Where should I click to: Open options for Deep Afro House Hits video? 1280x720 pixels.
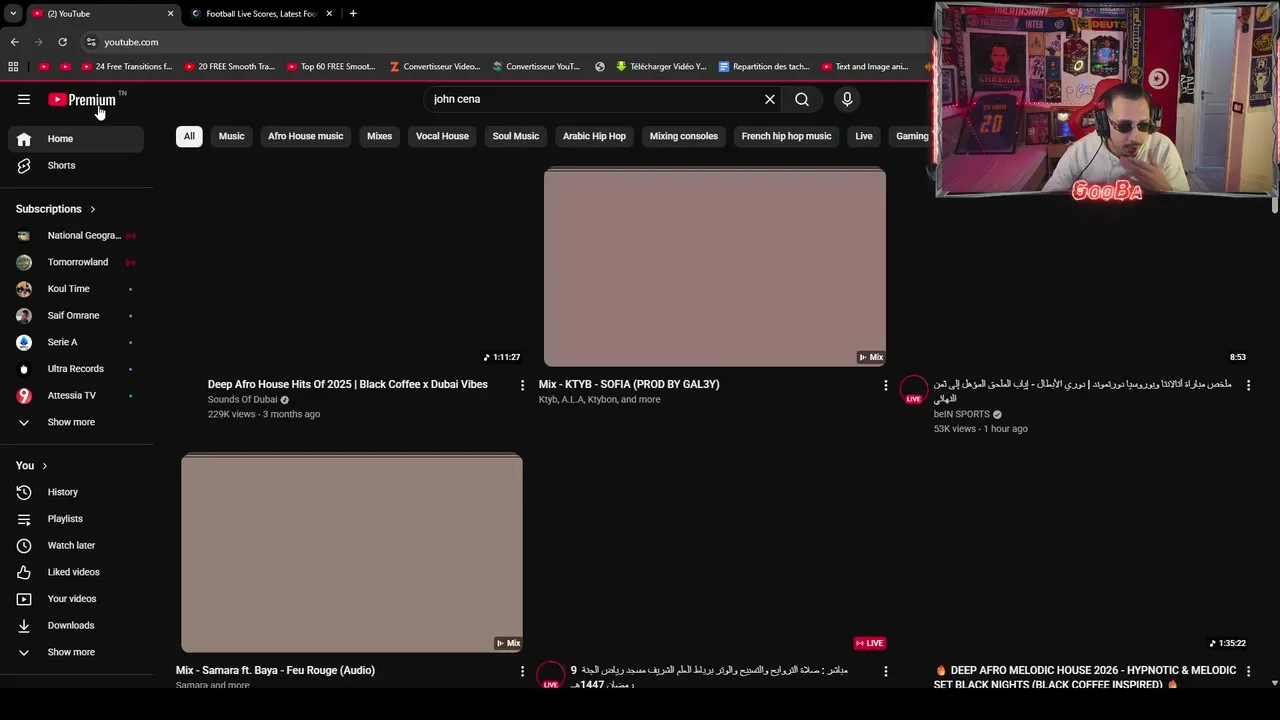pos(522,385)
